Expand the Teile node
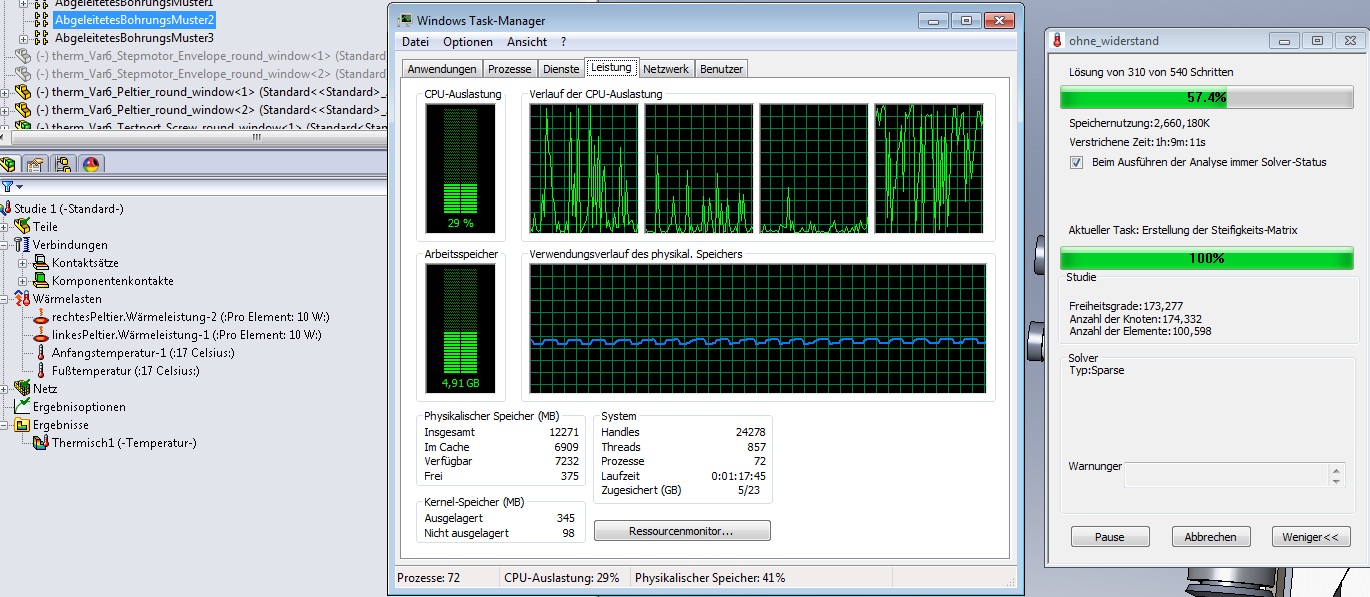1370x597 pixels. 6,227
